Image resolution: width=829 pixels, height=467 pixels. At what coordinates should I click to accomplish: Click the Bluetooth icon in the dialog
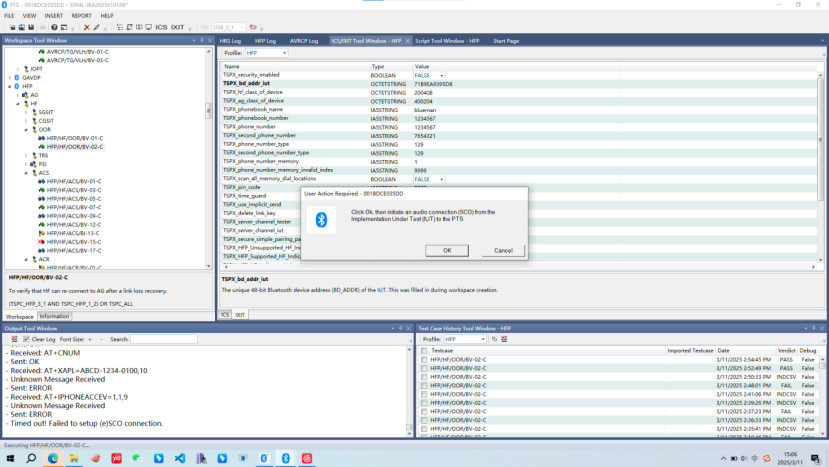click(321, 219)
